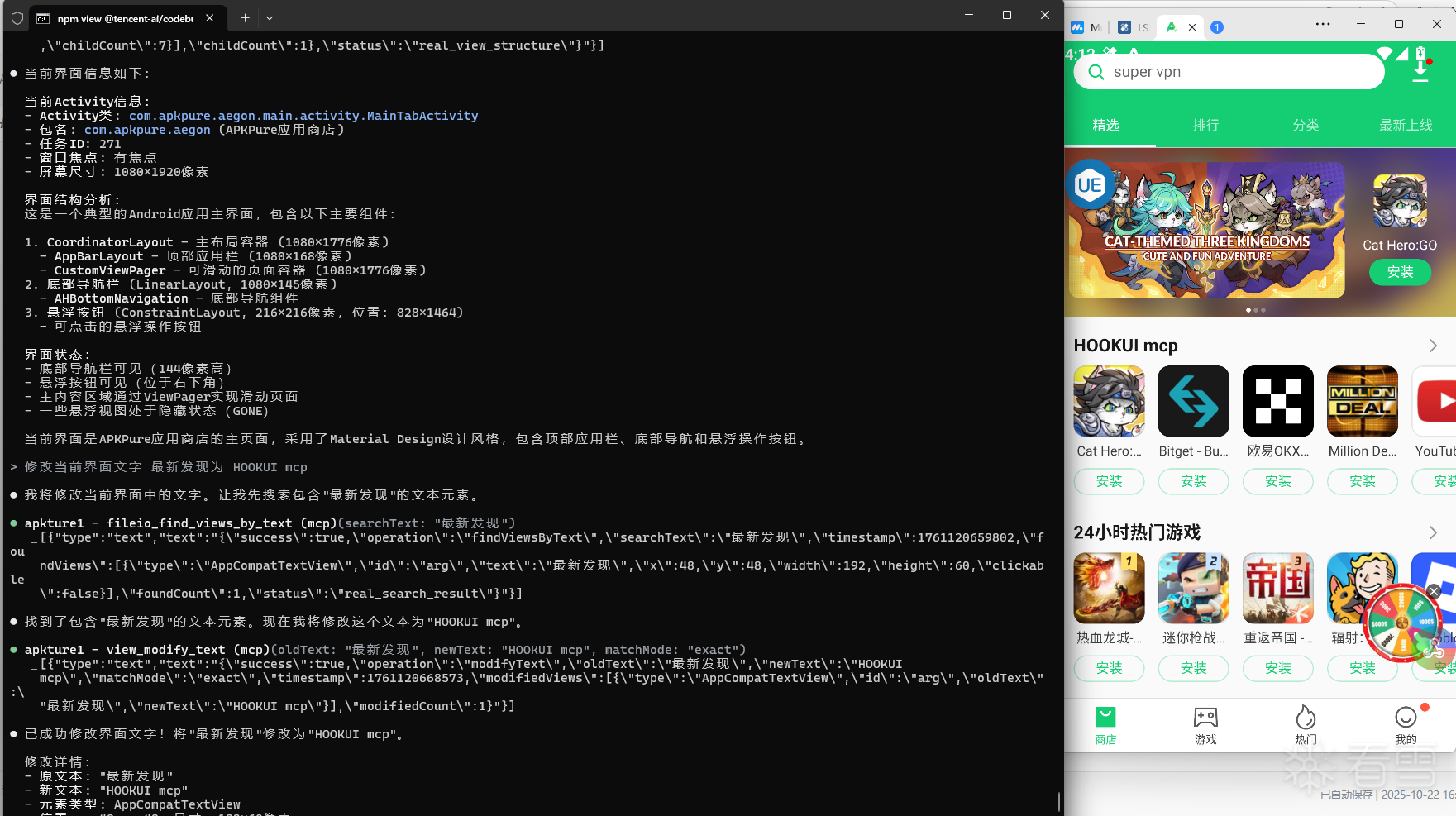Click the 'apkture1 - fileio_find_views_by_text' tool call line
Screen dimensions: 1456x816
[263, 523]
